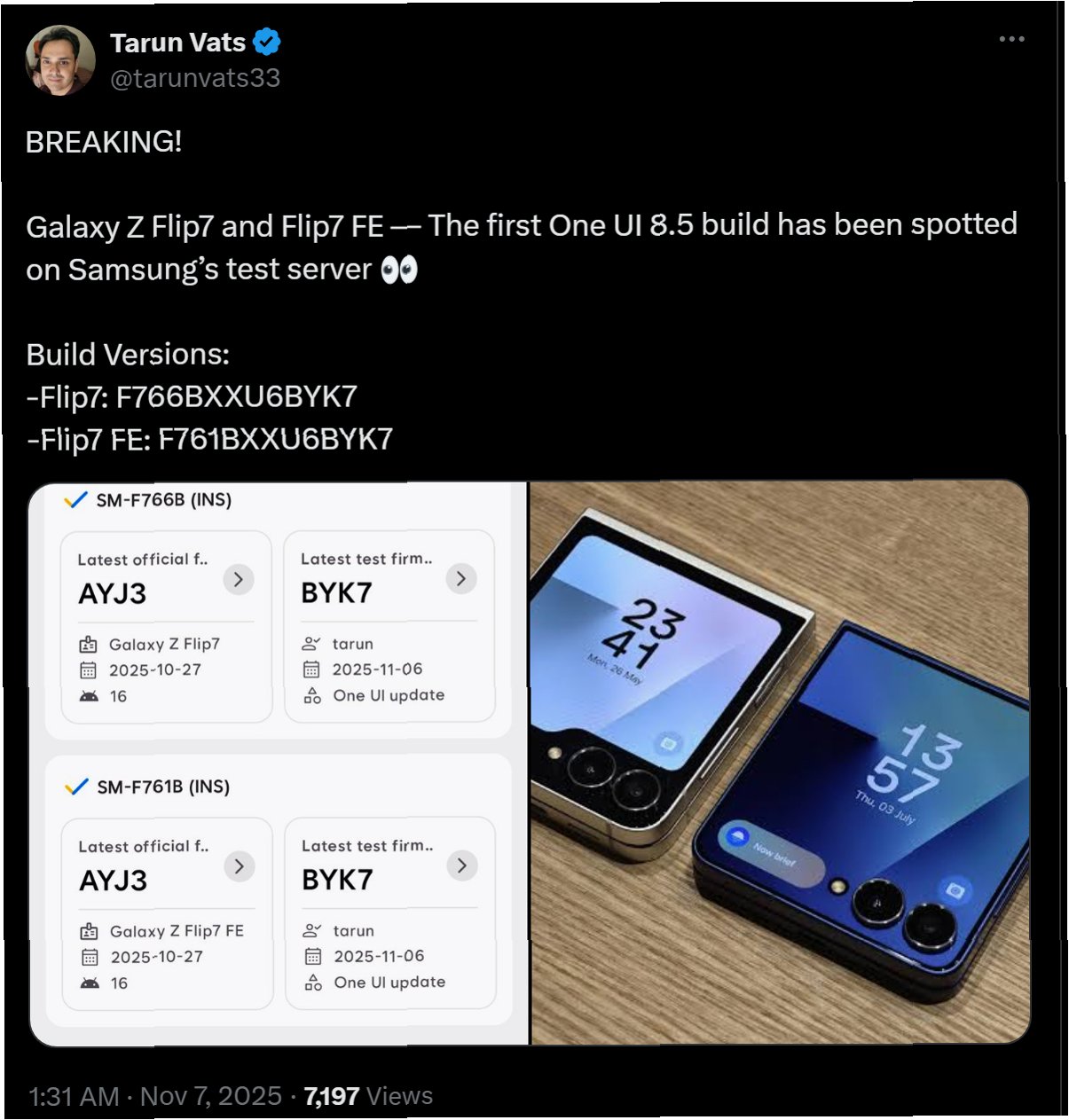Expand Flip7 FE official firmware AYJ3 chevron
The width and height of the screenshot is (1069, 1120).
pos(240,866)
